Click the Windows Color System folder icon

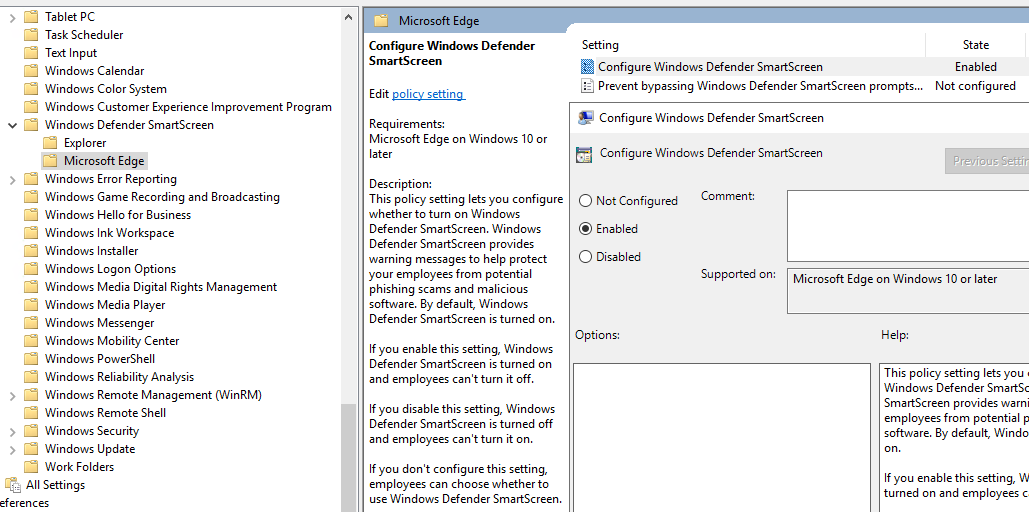coord(31,89)
